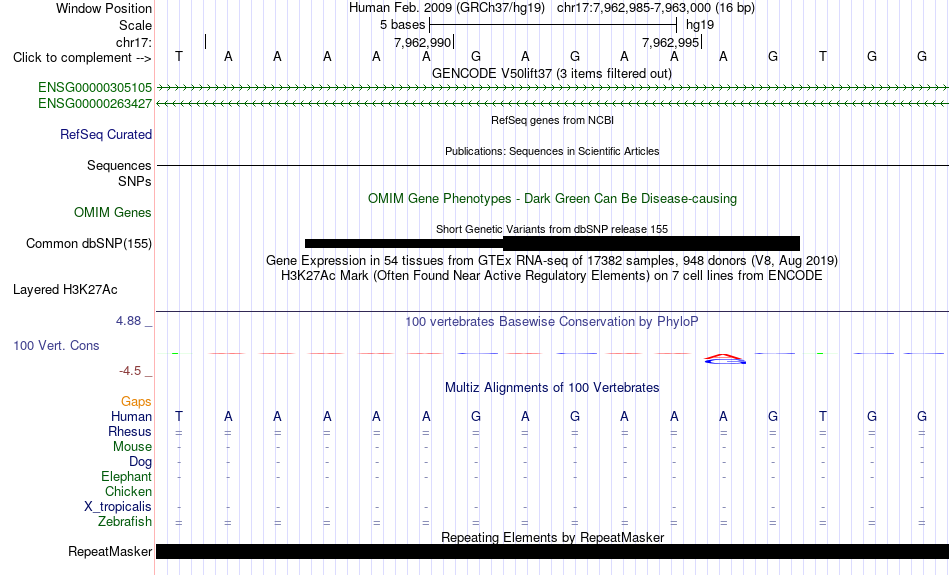Click 'Multiz Alignments of 100 Vertebrates' title
The width and height of the screenshot is (950, 575).
(552, 388)
